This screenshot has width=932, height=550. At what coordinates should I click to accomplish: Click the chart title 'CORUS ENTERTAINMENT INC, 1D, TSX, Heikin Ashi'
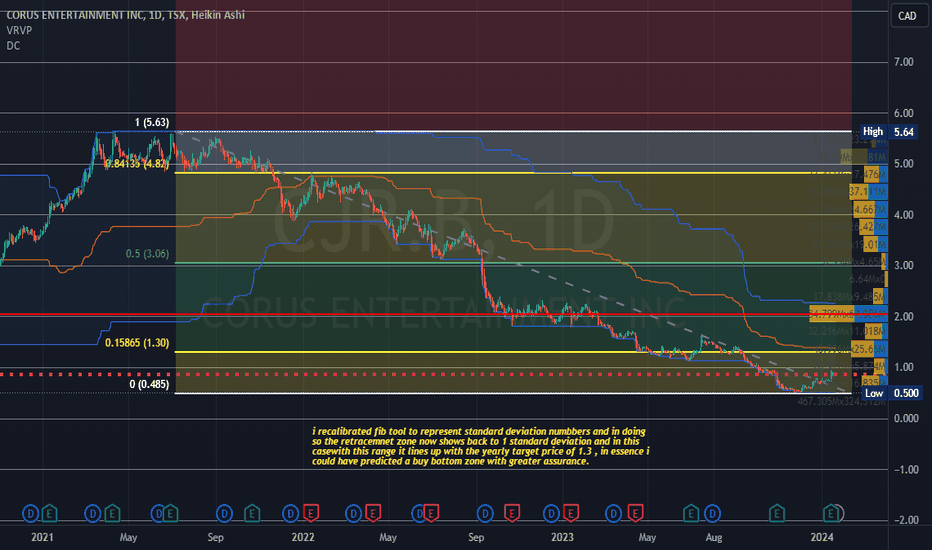[x=125, y=15]
